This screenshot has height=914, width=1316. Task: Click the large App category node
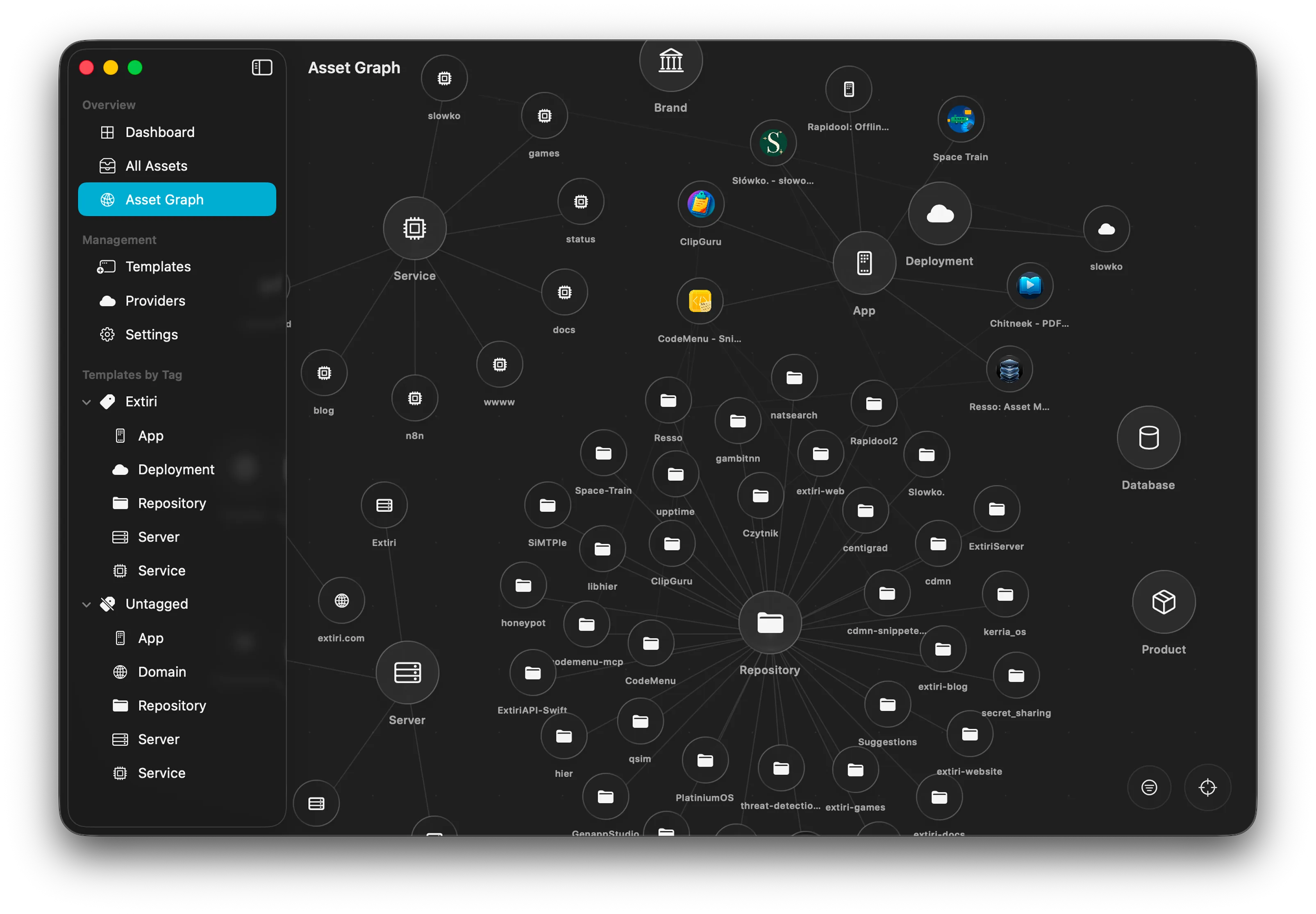point(864,263)
